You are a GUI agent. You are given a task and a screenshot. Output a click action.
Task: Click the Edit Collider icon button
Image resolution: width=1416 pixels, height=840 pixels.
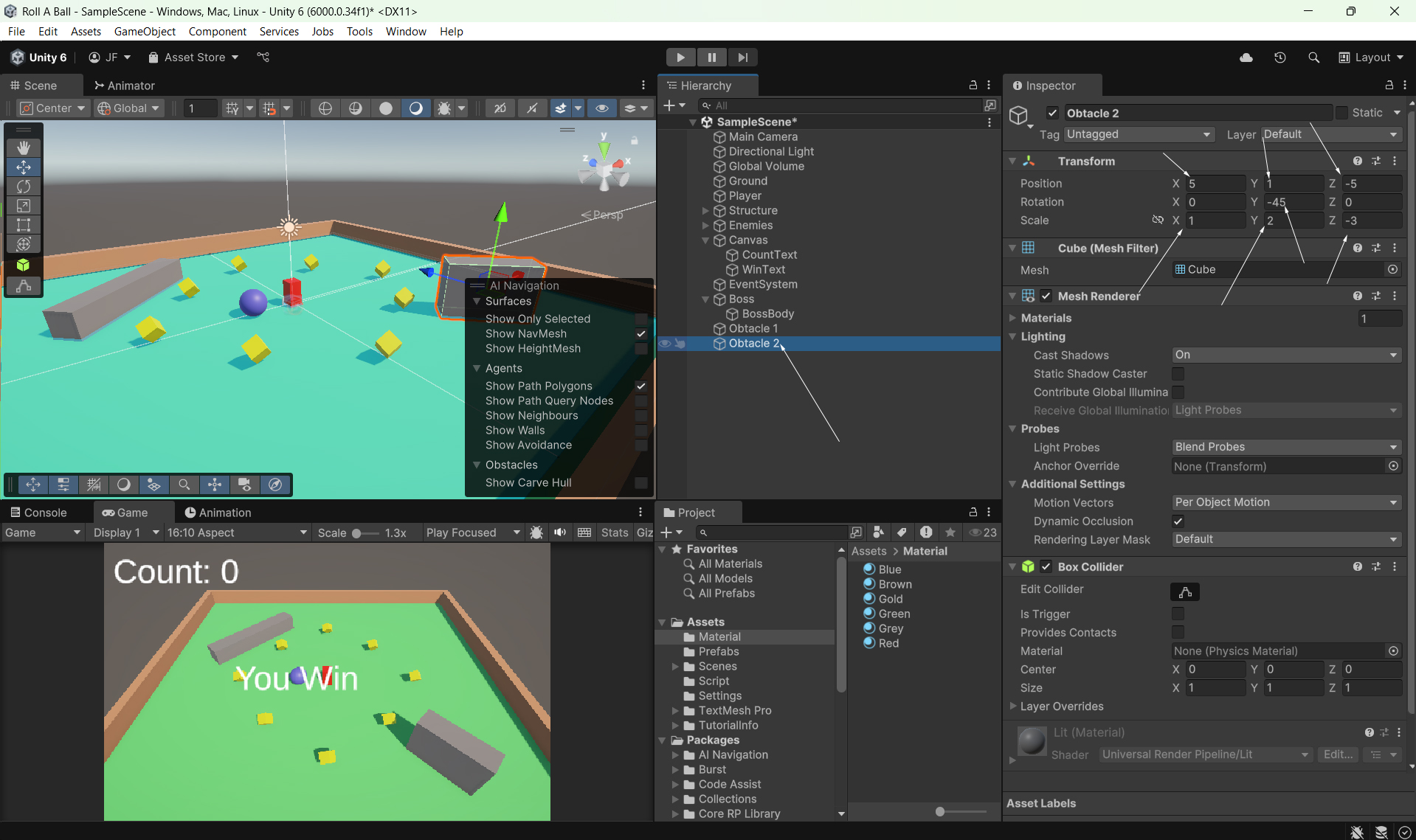[1184, 592]
